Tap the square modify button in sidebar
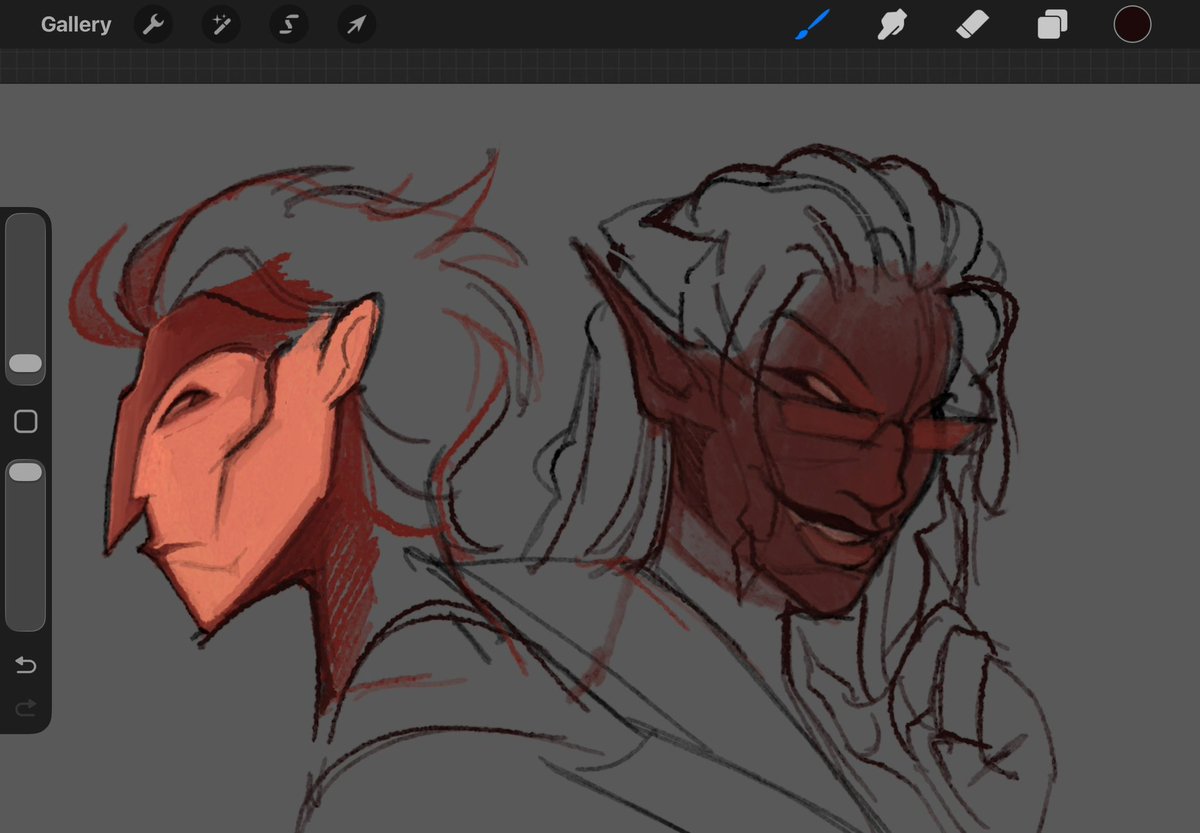This screenshot has height=833, width=1200. 26,421
